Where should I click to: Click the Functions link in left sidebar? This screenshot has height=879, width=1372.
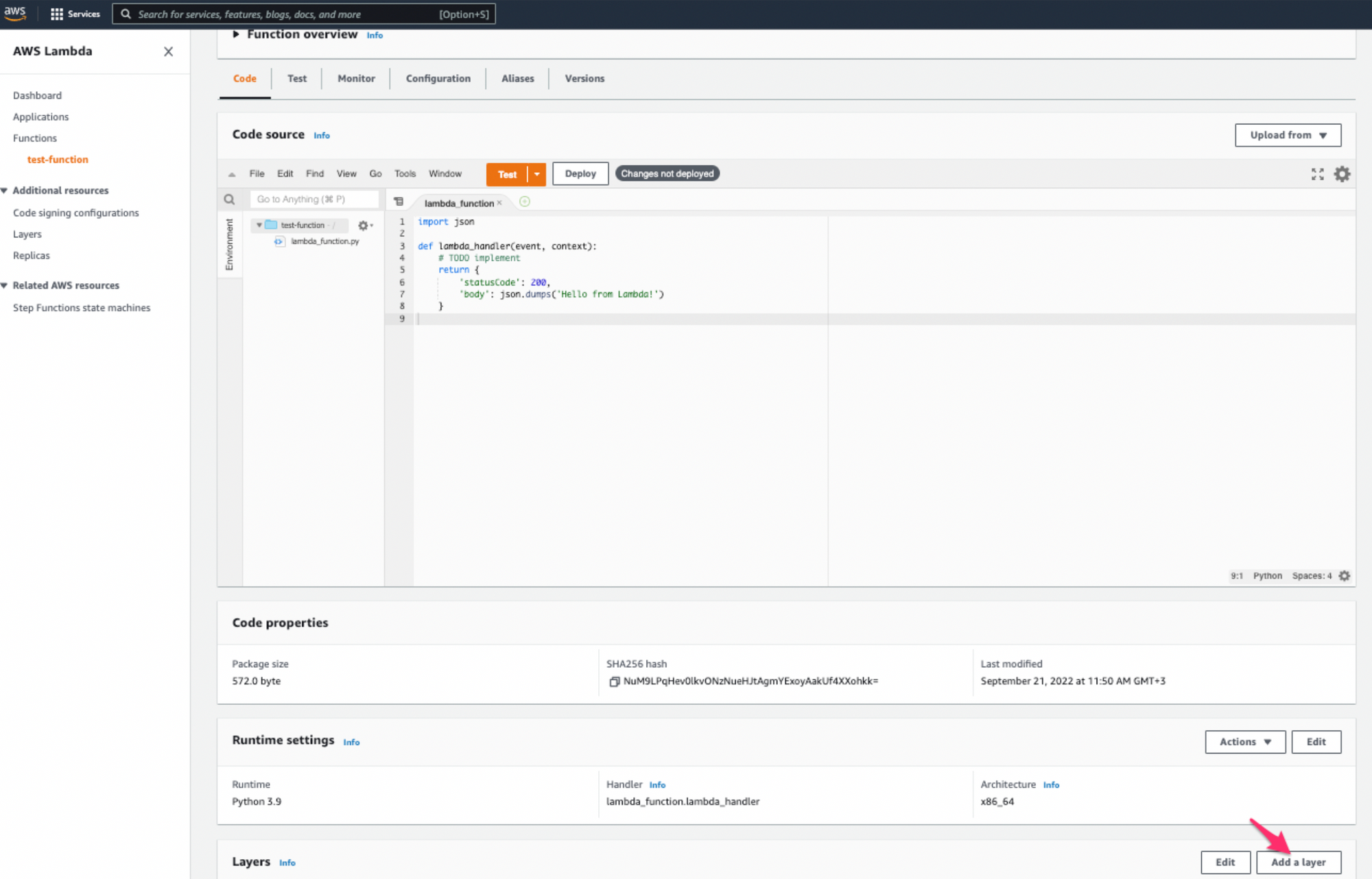[x=34, y=137]
